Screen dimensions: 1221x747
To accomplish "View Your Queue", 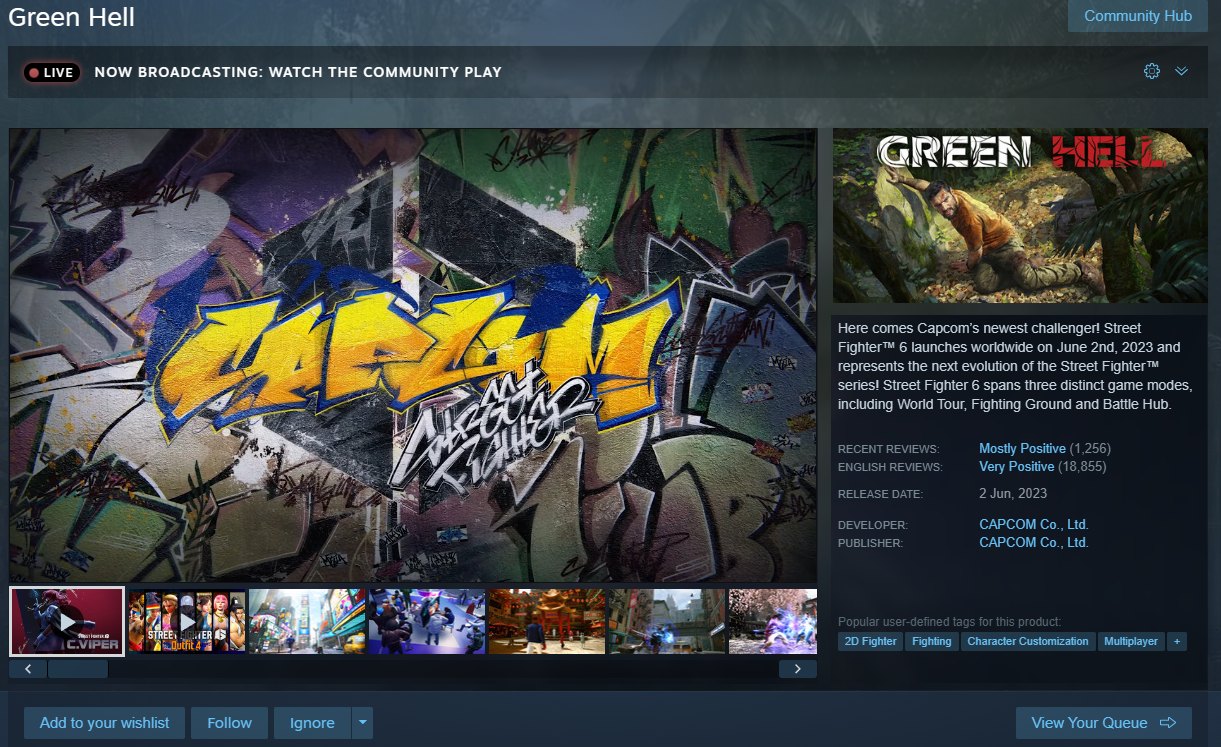I will click(1104, 723).
